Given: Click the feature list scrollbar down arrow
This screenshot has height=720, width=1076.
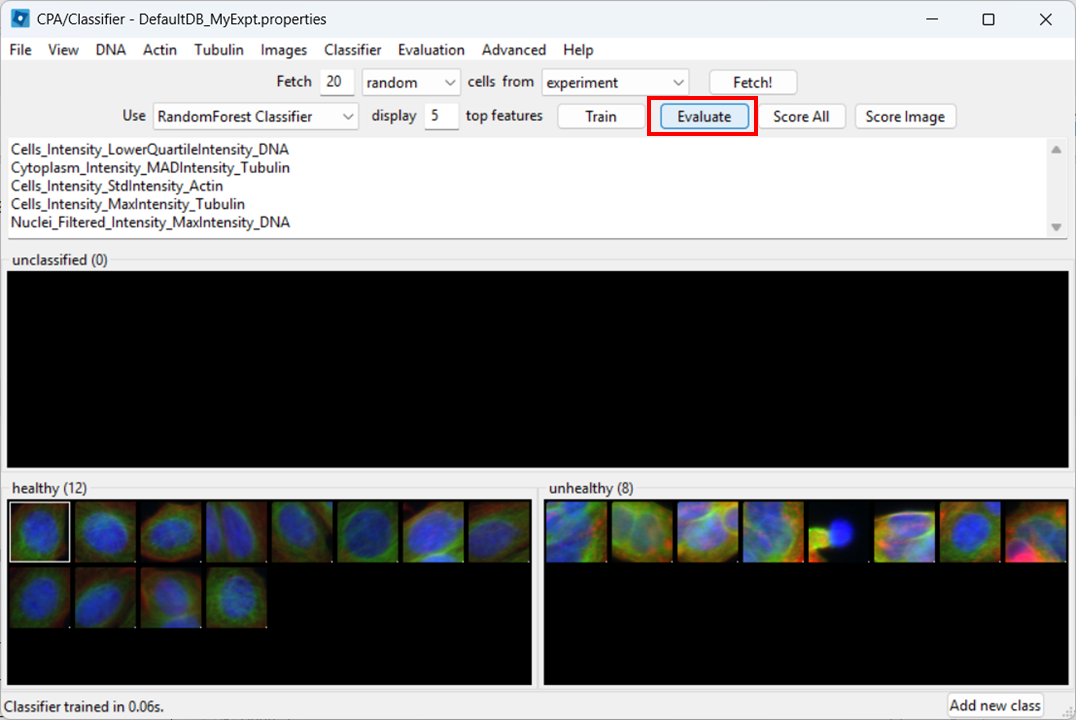Looking at the screenshot, I should point(1057,227).
